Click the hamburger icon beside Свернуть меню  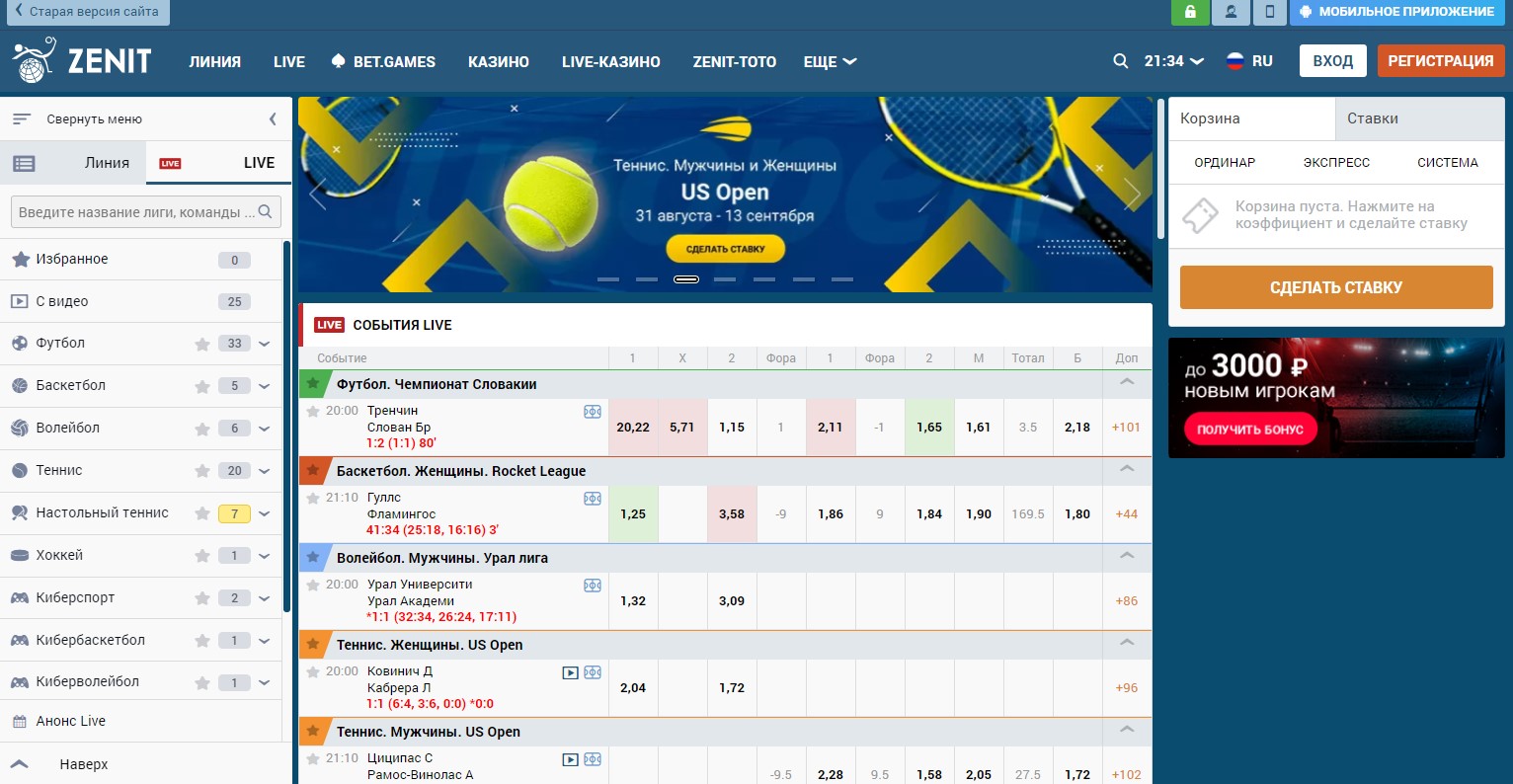point(22,119)
